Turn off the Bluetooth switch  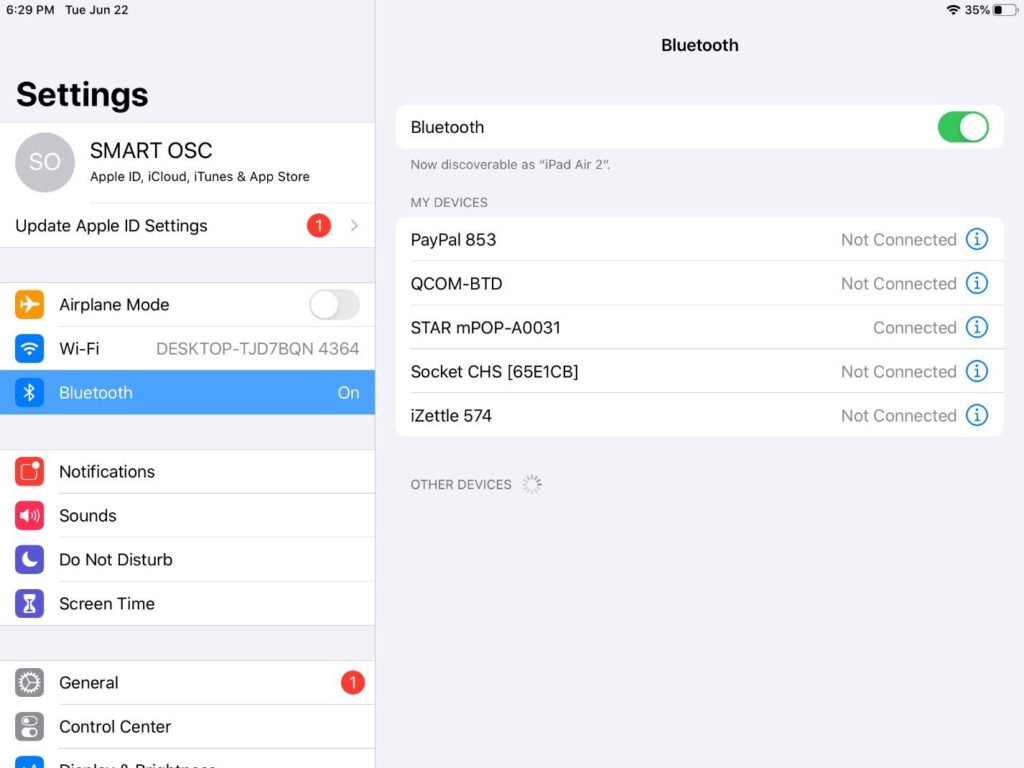pos(962,127)
